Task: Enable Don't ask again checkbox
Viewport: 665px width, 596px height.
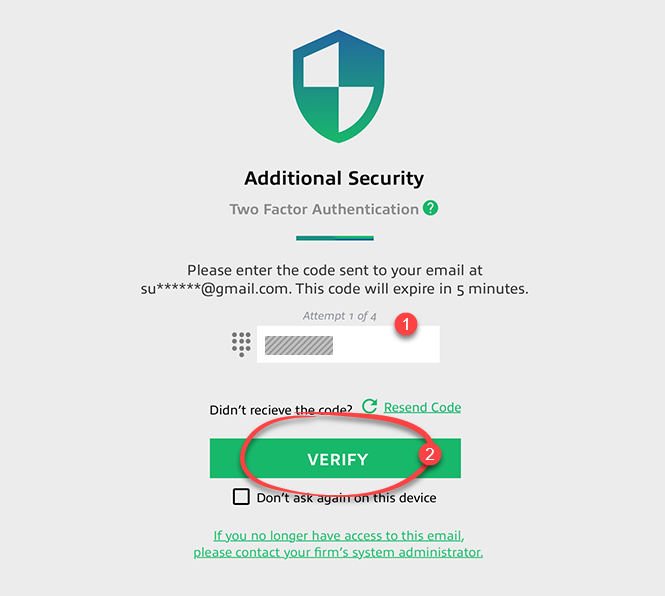Action: click(241, 497)
